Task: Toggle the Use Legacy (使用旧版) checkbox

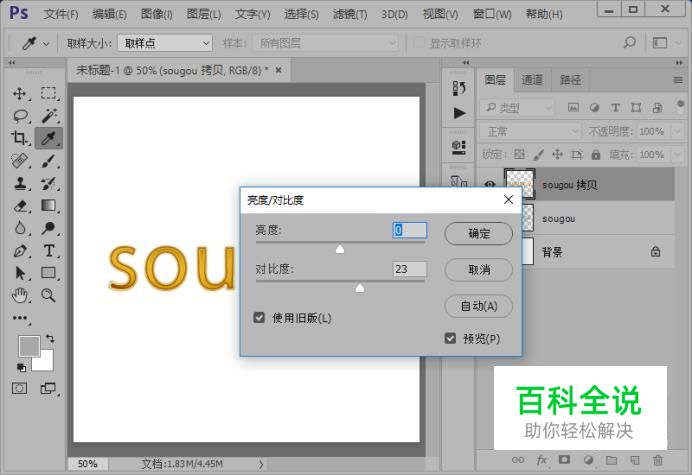Action: pyautogui.click(x=260, y=317)
